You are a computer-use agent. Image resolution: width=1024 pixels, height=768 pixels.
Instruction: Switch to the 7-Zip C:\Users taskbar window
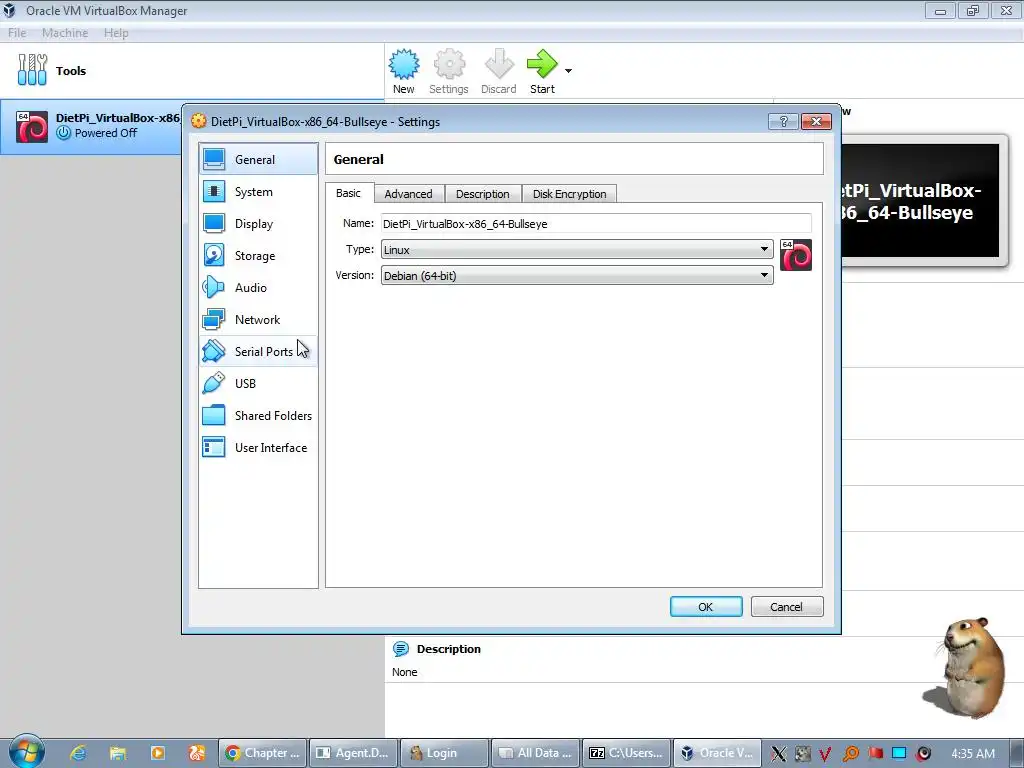point(626,753)
